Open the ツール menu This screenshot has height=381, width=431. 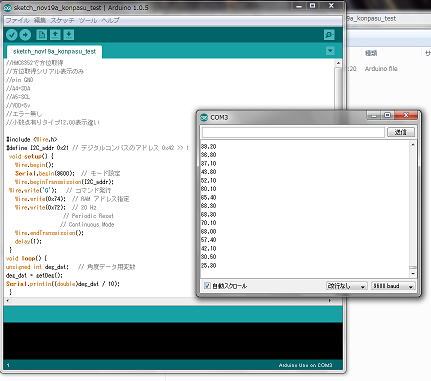coord(88,20)
